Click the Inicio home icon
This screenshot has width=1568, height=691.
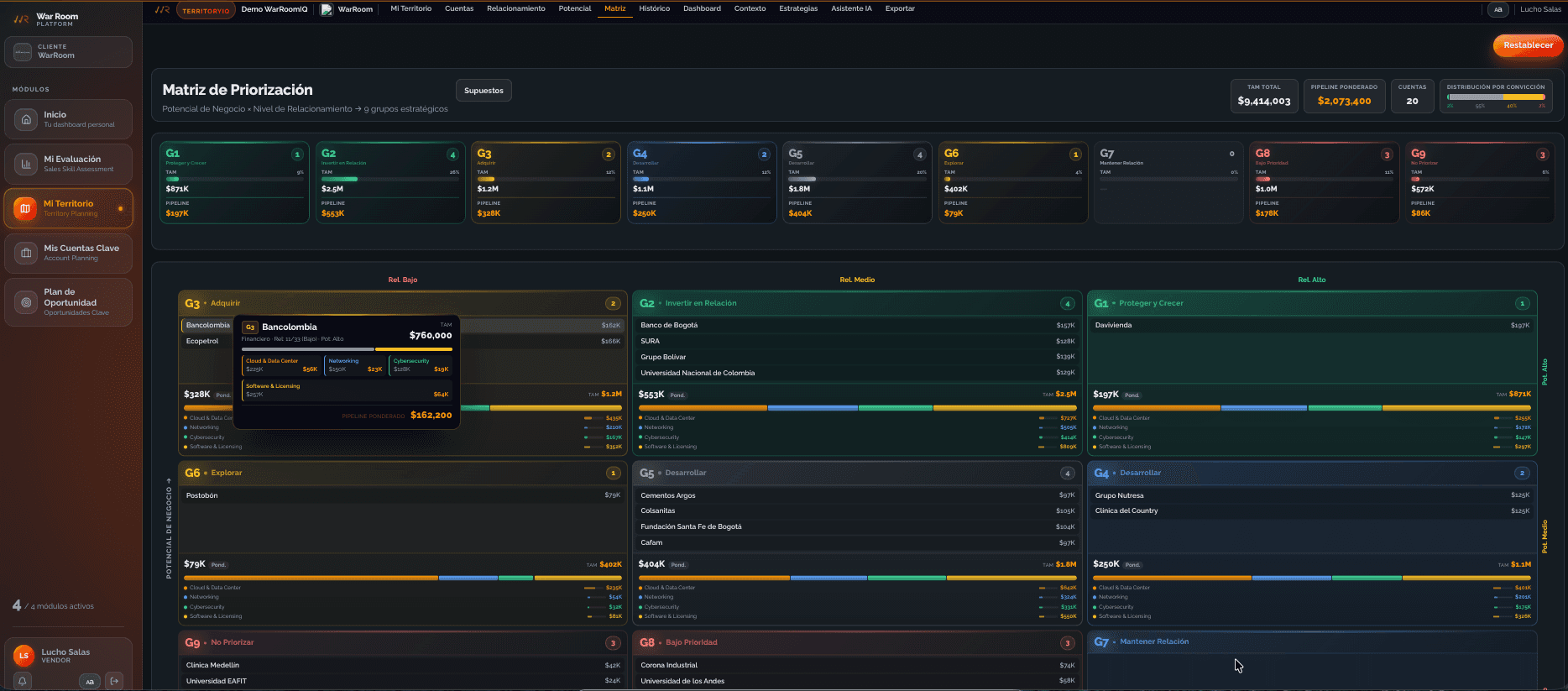click(26, 119)
